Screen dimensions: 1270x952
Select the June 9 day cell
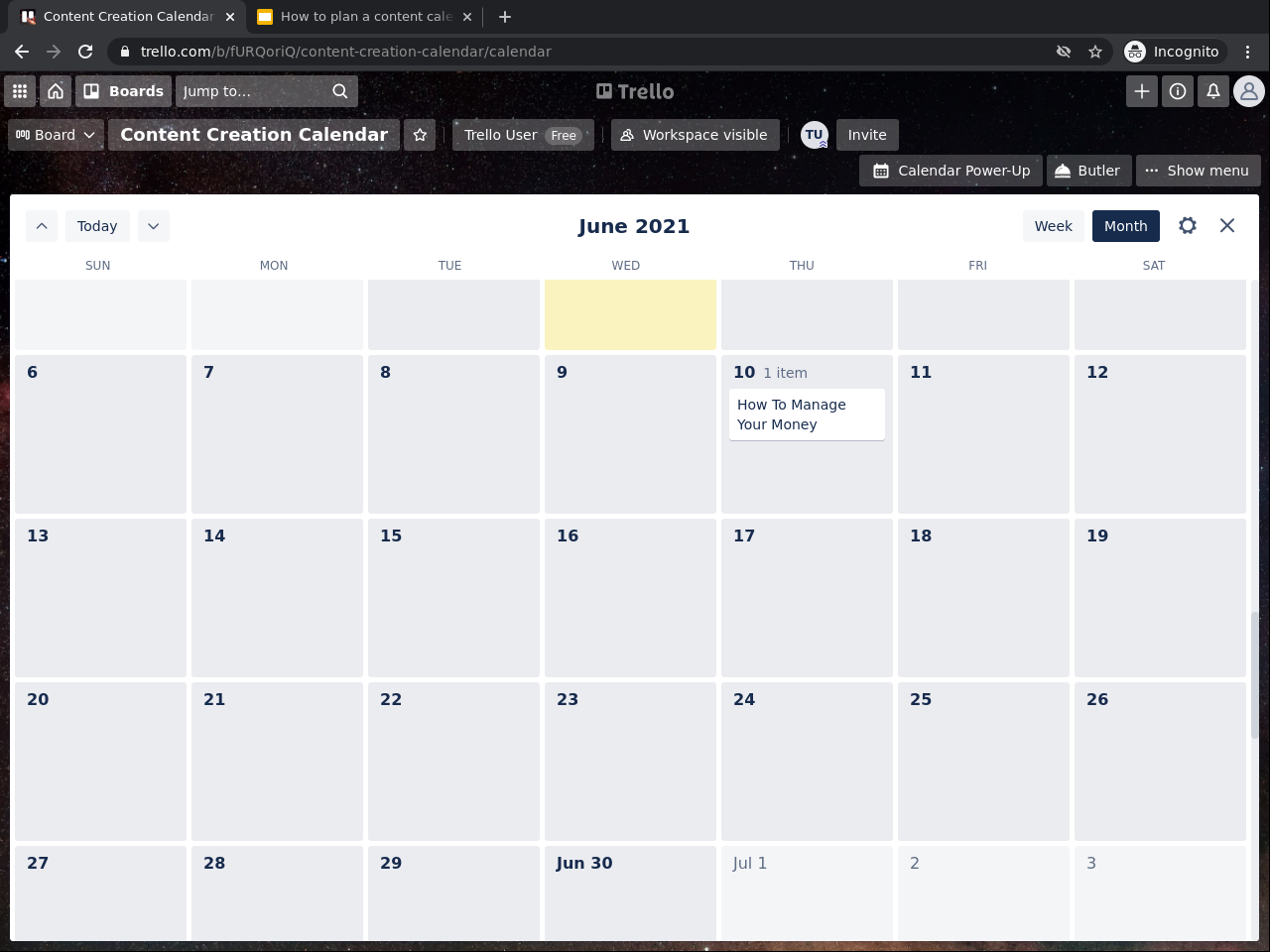pyautogui.click(x=630, y=434)
